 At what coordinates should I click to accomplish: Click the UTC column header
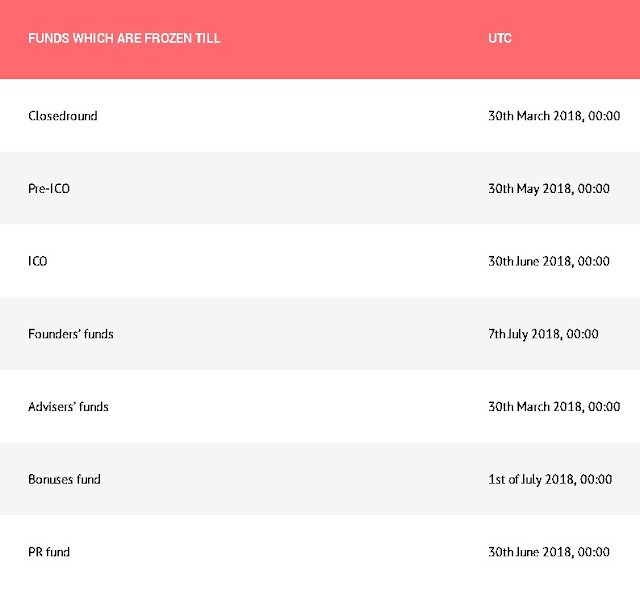point(500,39)
